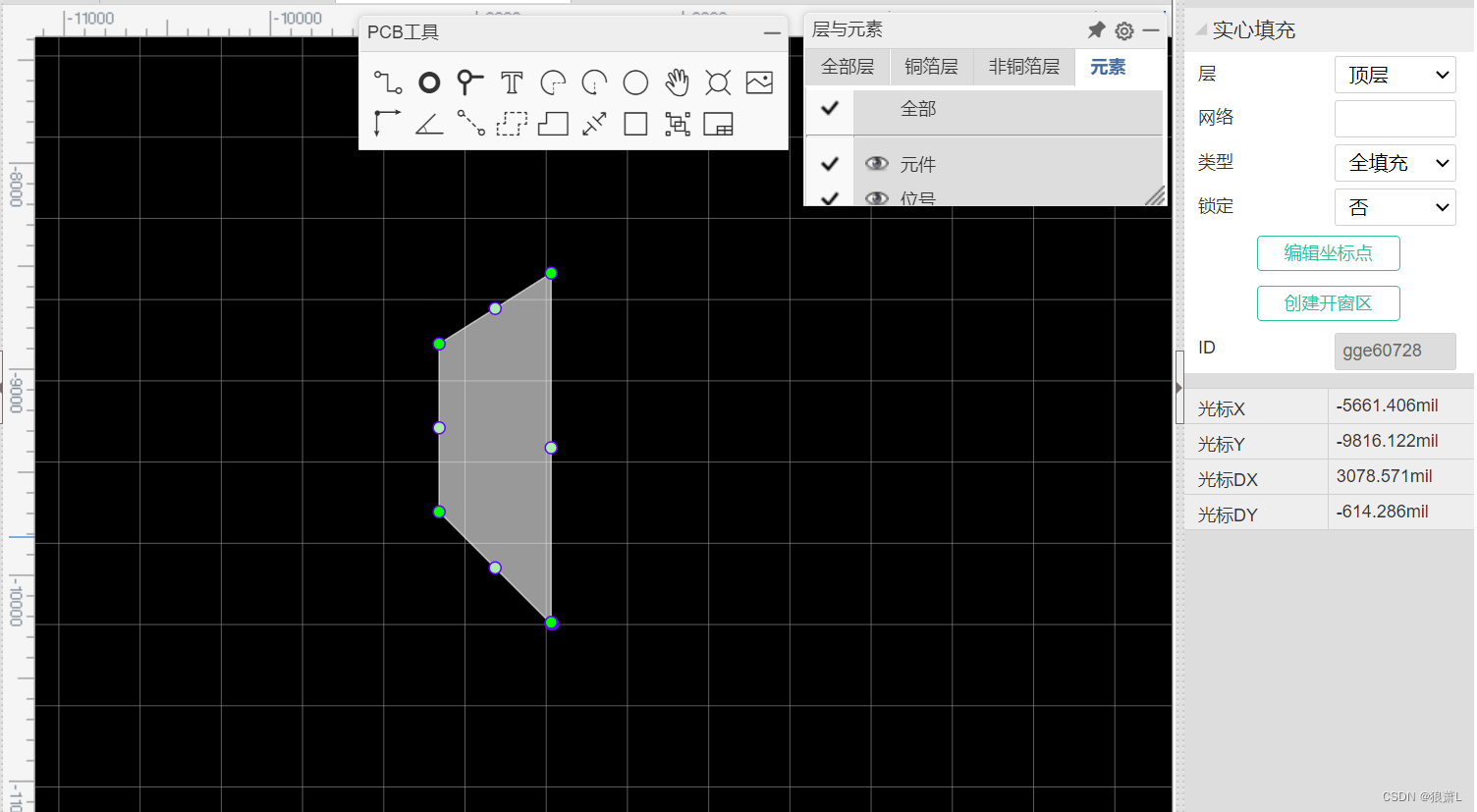This screenshot has height=812, width=1477.
Task: Click the 创建开窗区 button
Action: [1329, 303]
